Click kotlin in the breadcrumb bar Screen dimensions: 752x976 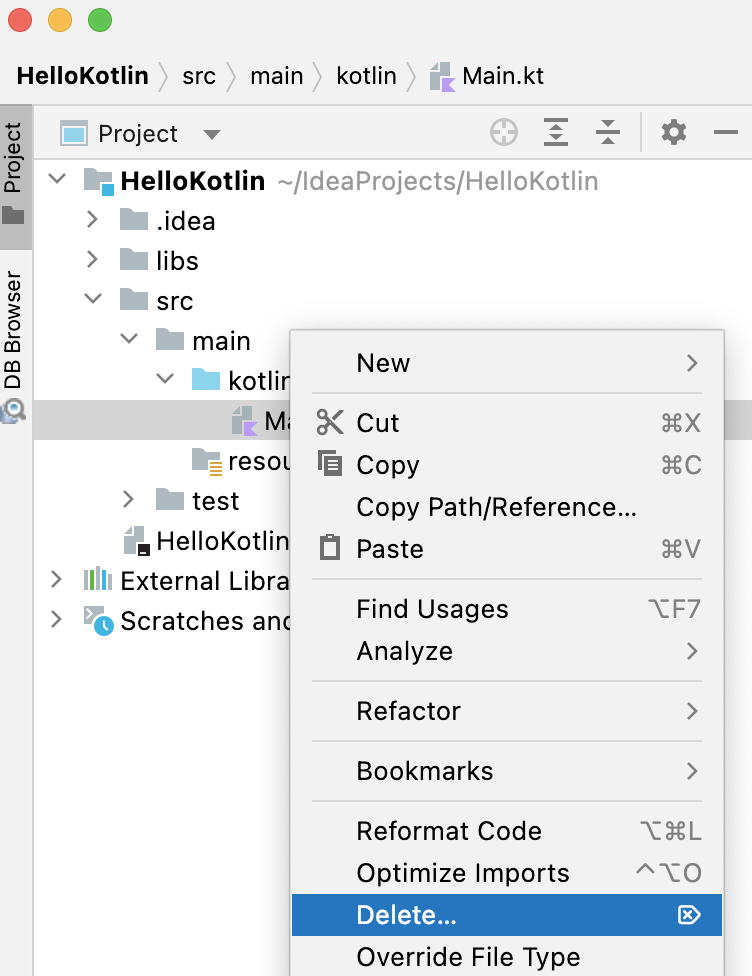(x=366, y=76)
